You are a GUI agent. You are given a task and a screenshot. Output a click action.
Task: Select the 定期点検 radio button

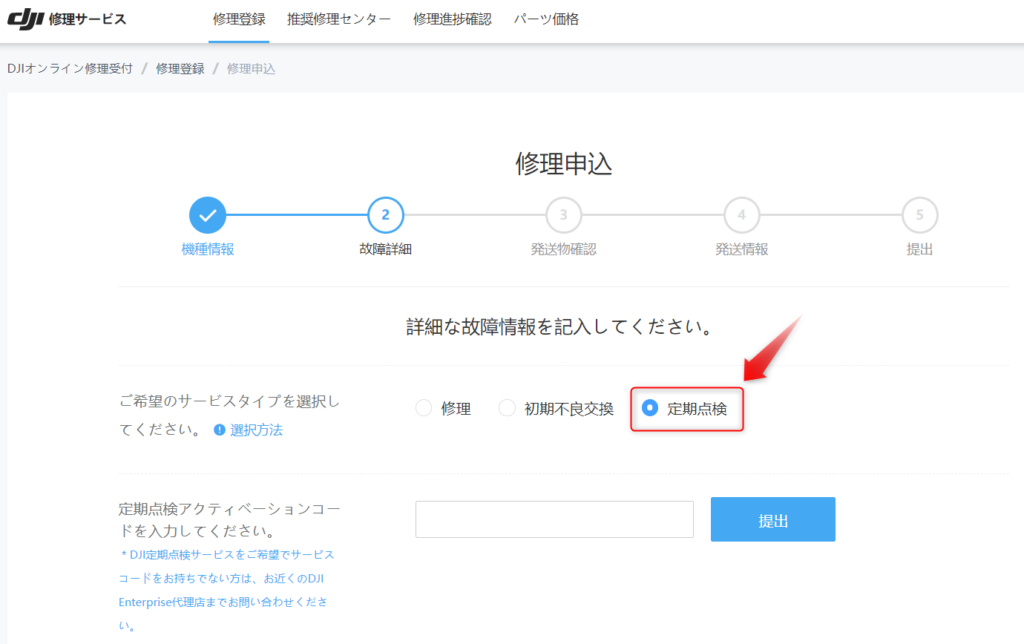coord(650,408)
